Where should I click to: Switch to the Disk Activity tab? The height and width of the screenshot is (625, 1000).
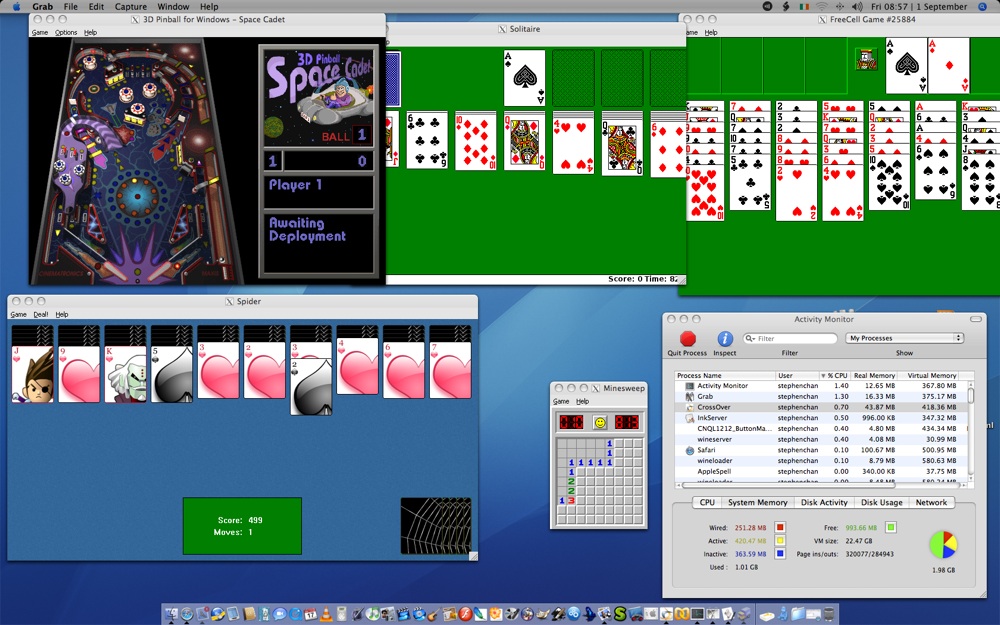pyautogui.click(x=824, y=503)
